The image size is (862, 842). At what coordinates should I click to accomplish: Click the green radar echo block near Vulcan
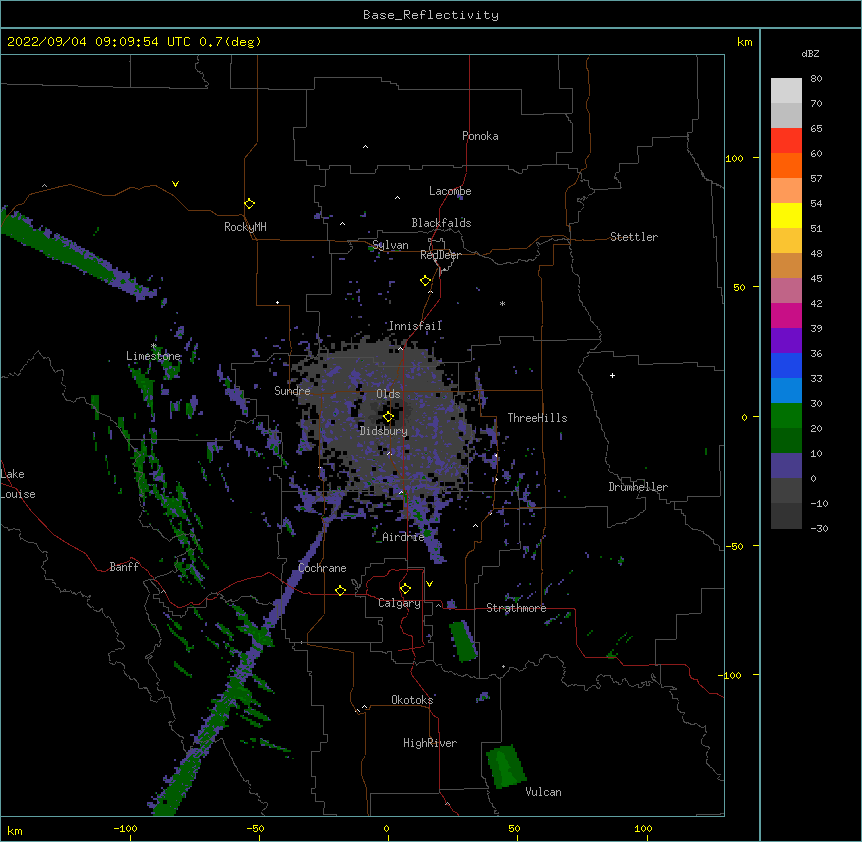[506, 766]
